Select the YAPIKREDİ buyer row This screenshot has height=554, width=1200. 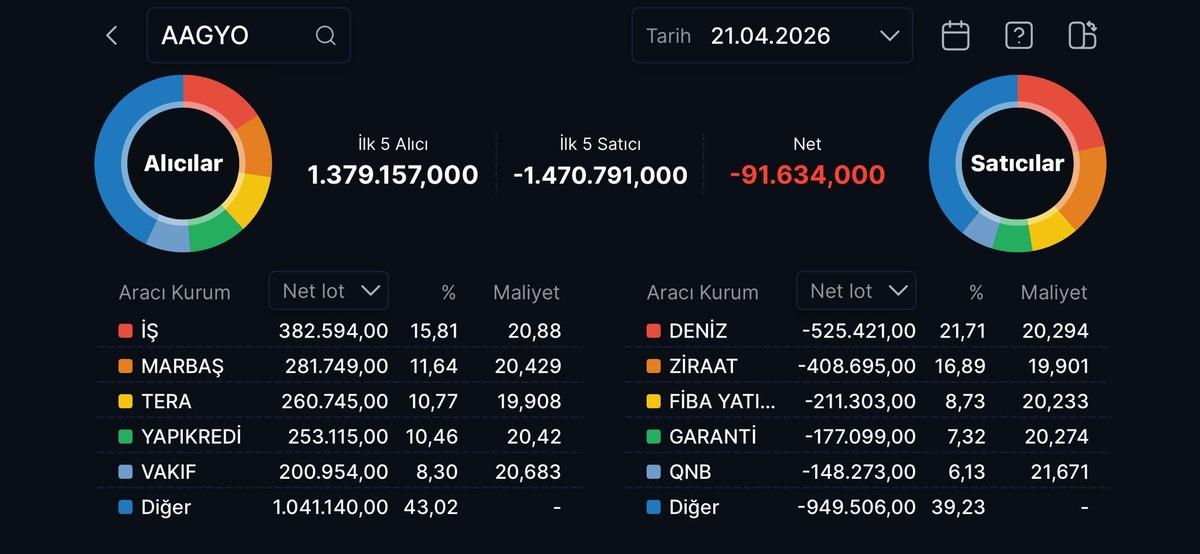(x=340, y=437)
